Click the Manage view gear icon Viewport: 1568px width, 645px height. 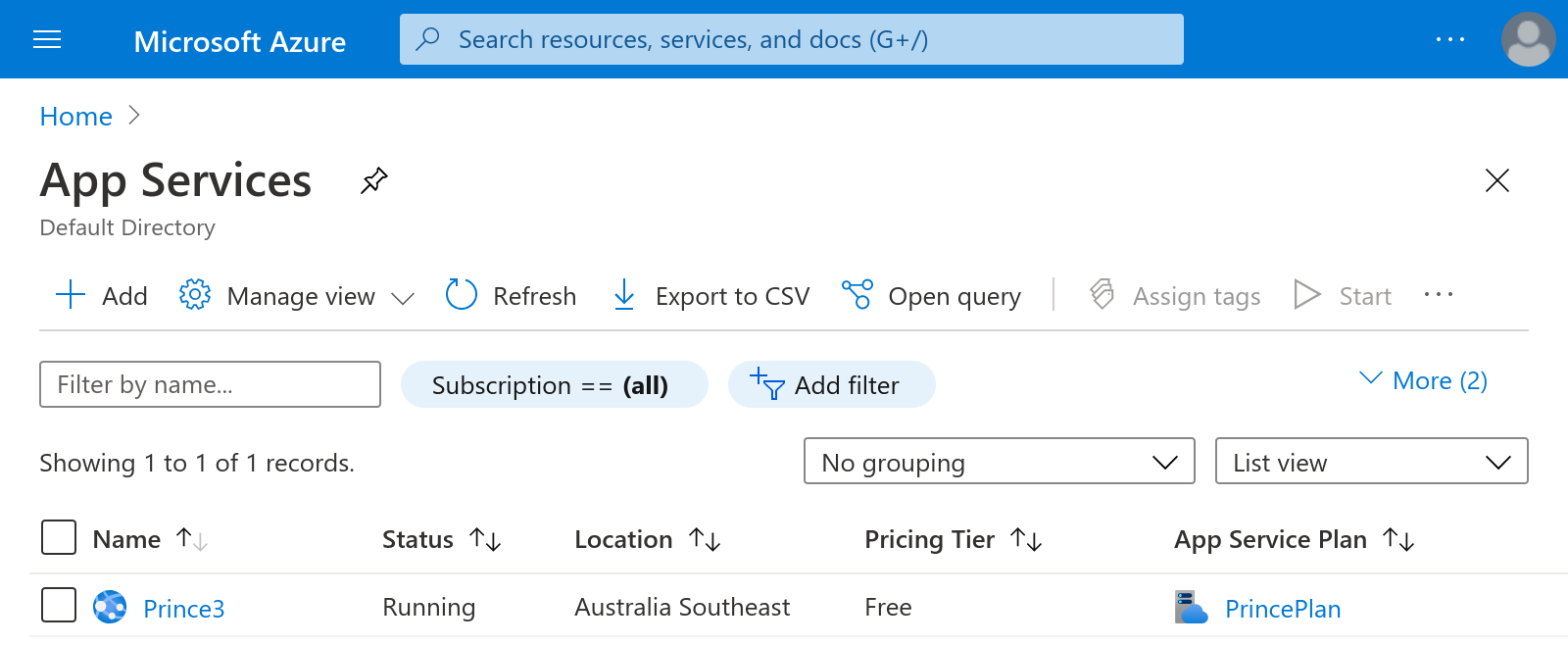pyautogui.click(x=195, y=294)
